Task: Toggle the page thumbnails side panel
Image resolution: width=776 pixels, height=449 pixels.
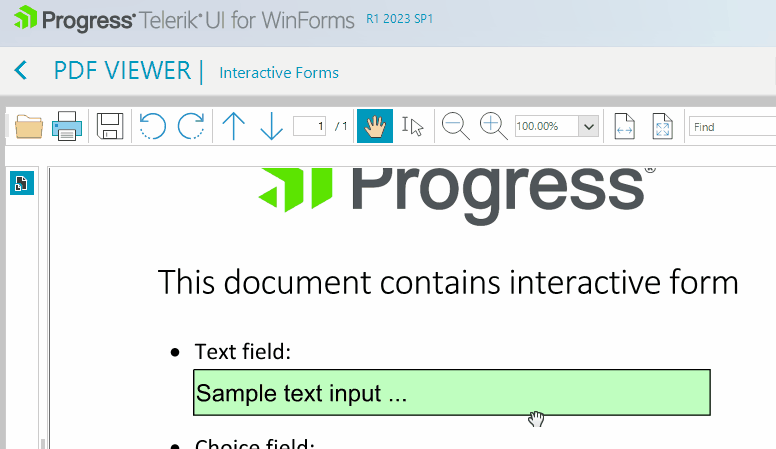Action: (22, 183)
